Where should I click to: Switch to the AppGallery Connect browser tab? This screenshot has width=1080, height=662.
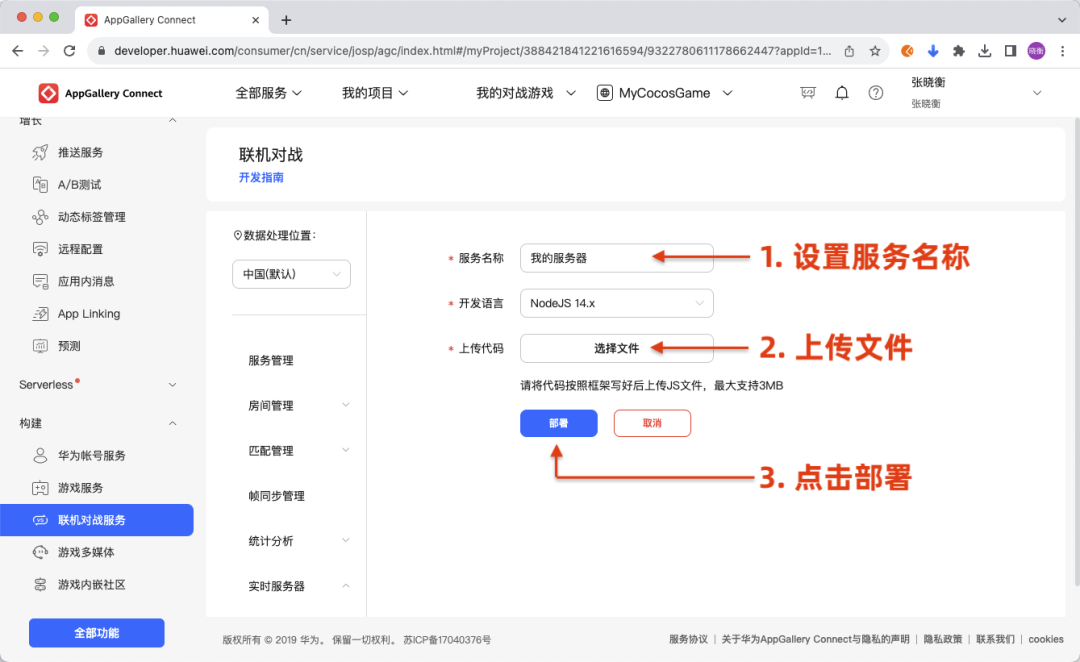point(170,20)
